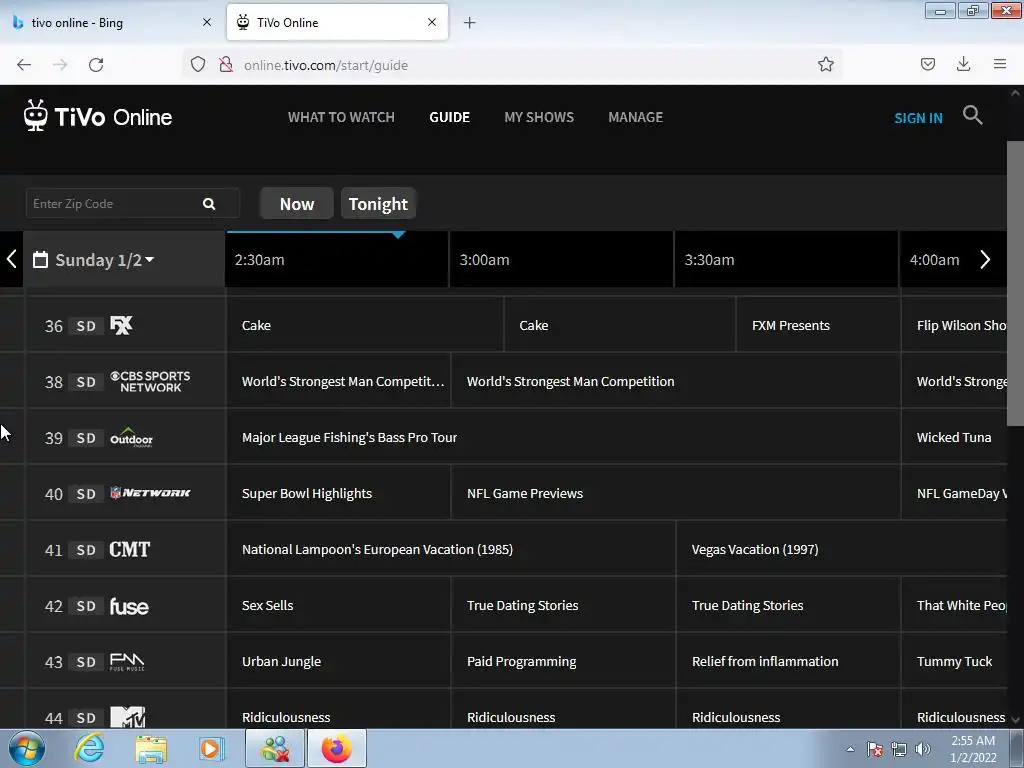The image size is (1024, 768).
Task: Select the CBS Sports Network logo
Action: (x=150, y=381)
